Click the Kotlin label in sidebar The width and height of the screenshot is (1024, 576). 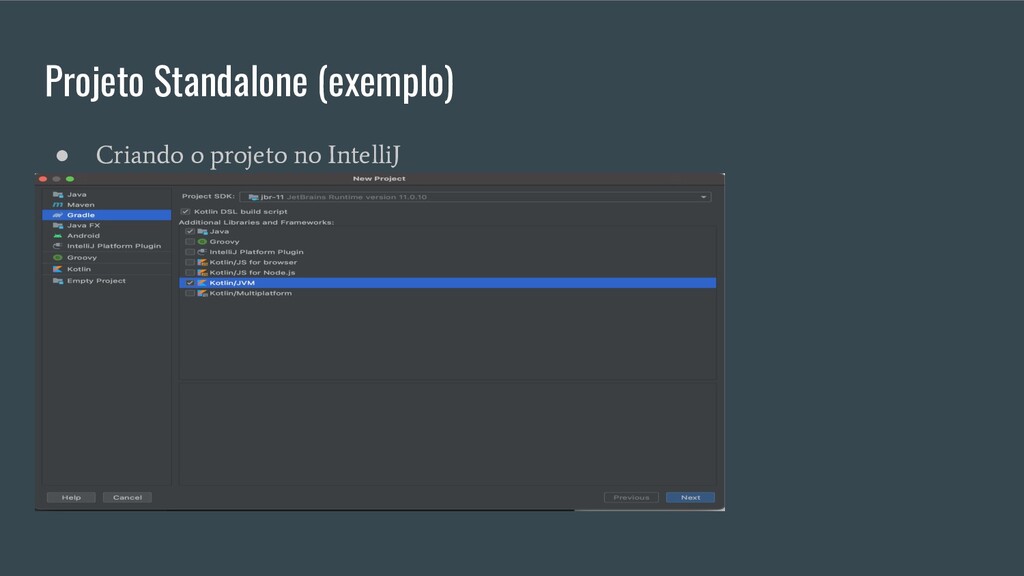coord(78,269)
